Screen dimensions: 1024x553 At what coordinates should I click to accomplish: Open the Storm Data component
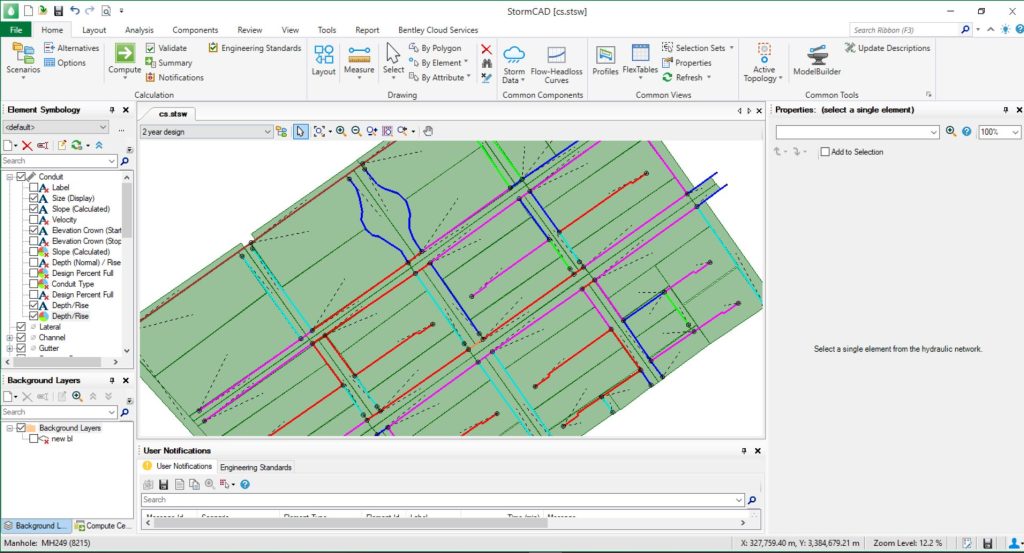coord(514,62)
